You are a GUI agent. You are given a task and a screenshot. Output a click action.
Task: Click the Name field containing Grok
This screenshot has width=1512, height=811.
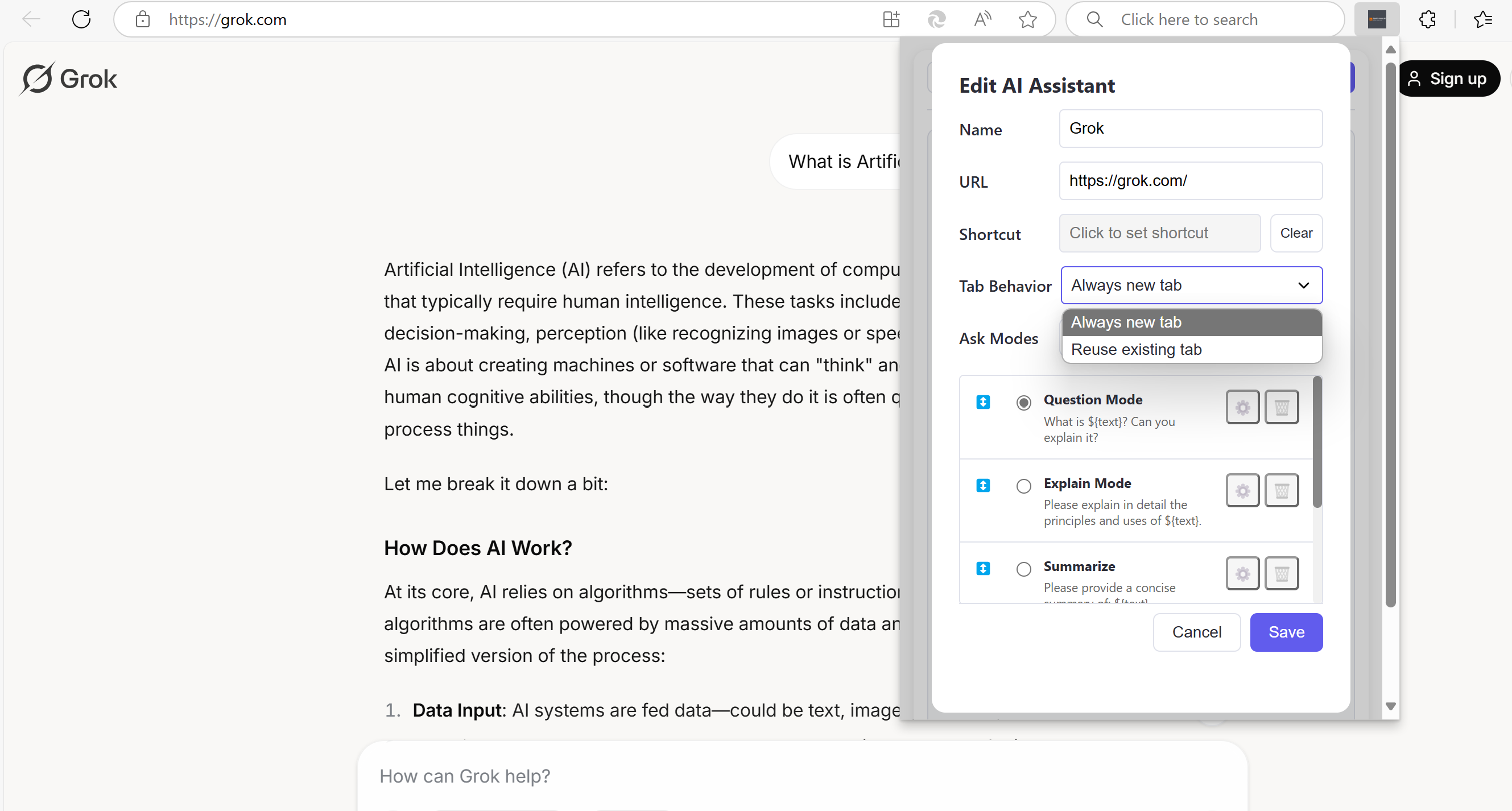click(x=1191, y=129)
